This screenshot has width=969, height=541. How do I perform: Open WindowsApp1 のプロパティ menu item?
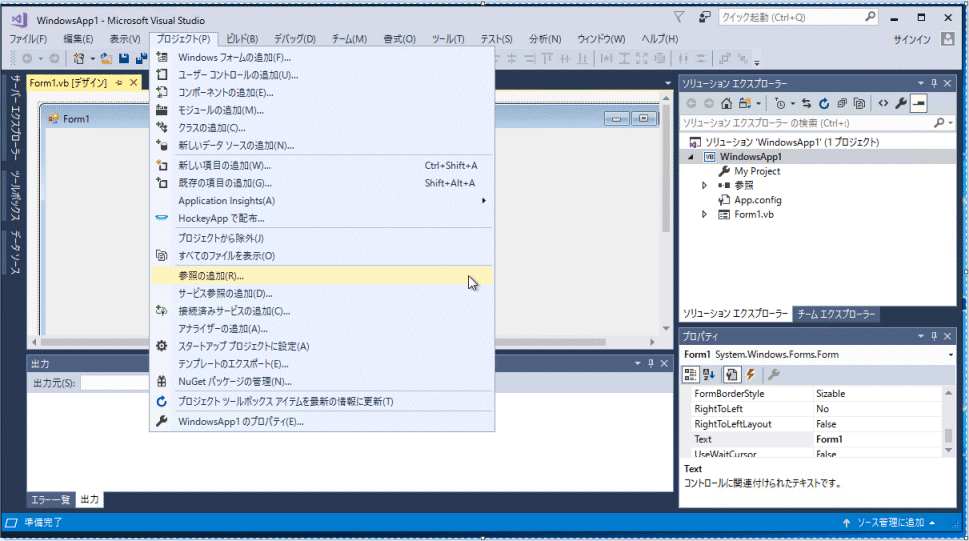pos(321,422)
